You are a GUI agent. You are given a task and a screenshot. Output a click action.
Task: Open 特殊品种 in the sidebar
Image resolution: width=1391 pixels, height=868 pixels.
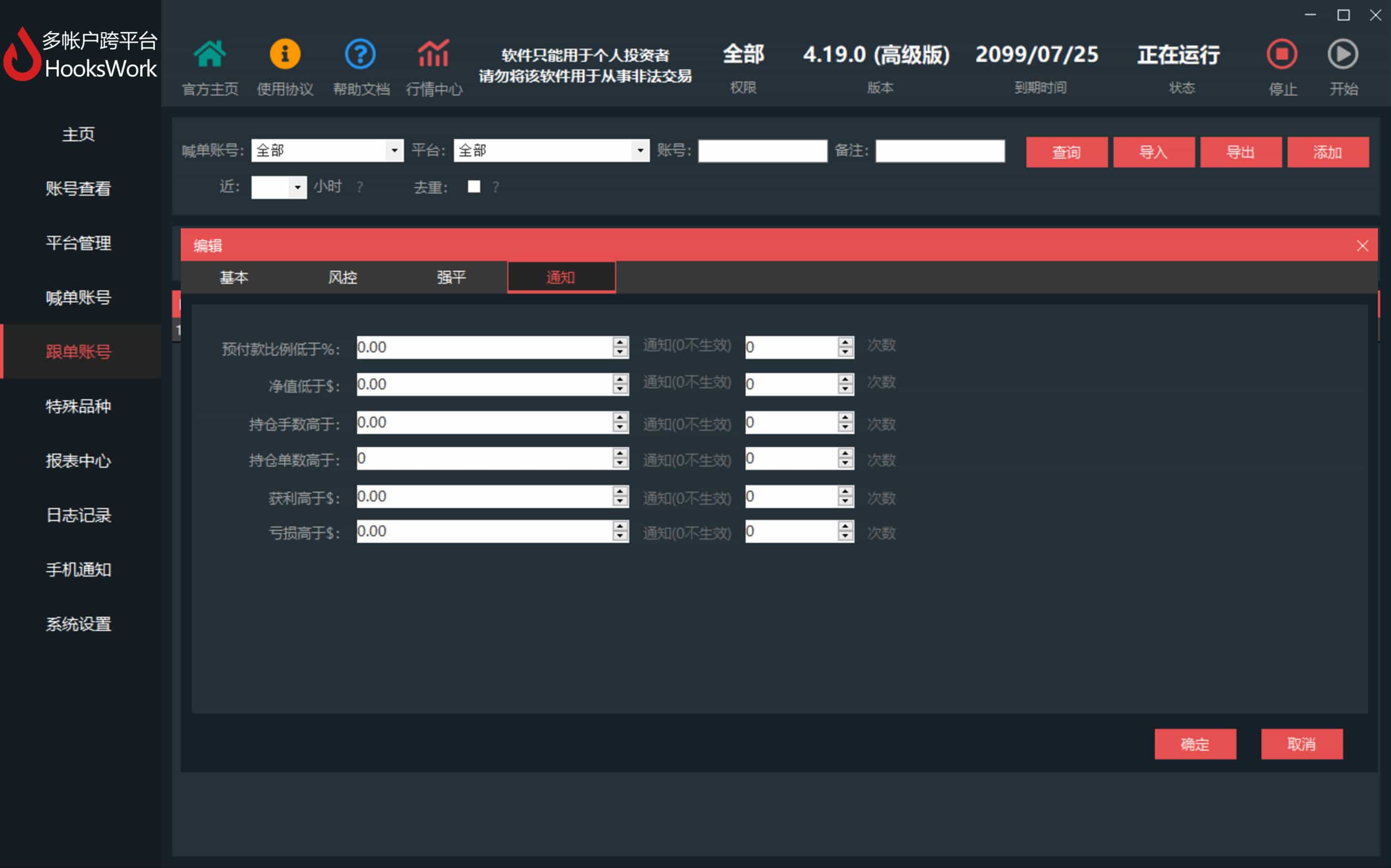click(78, 406)
